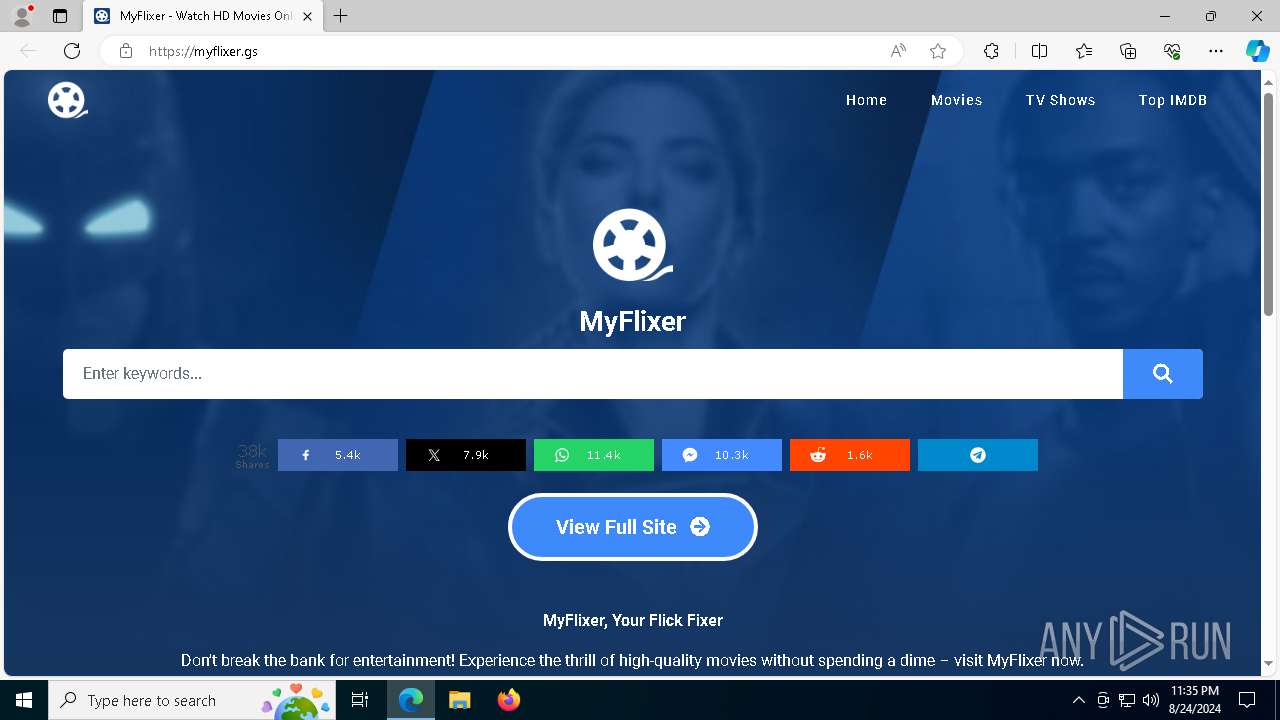Open browser Extensions menu
Viewport: 1280px width, 720px height.
991,51
